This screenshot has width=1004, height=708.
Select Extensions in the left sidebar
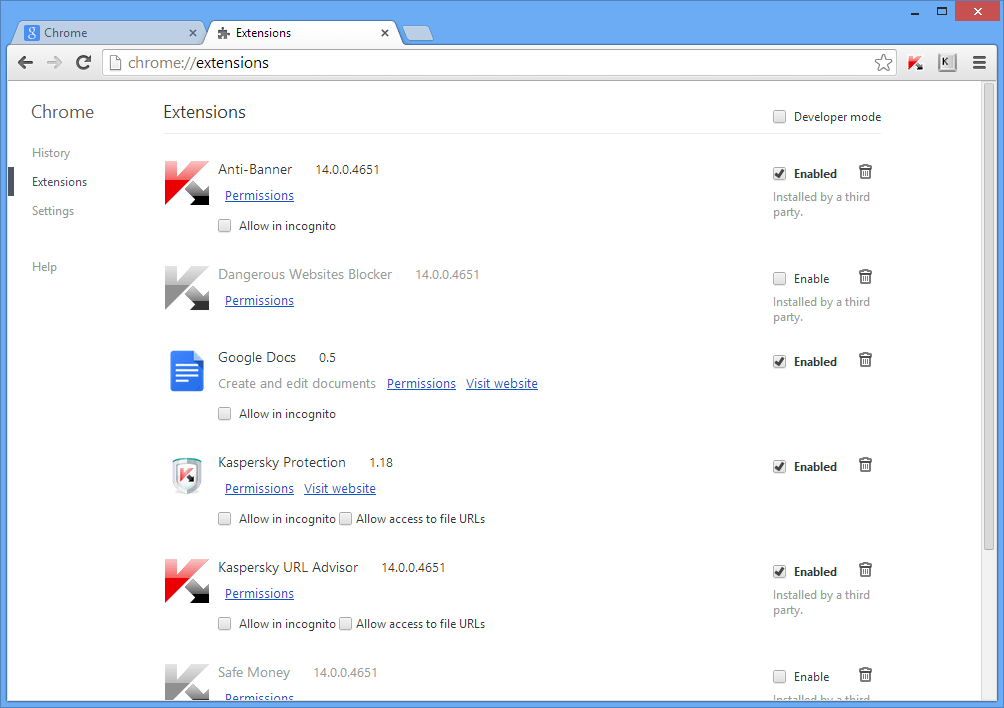coord(59,182)
